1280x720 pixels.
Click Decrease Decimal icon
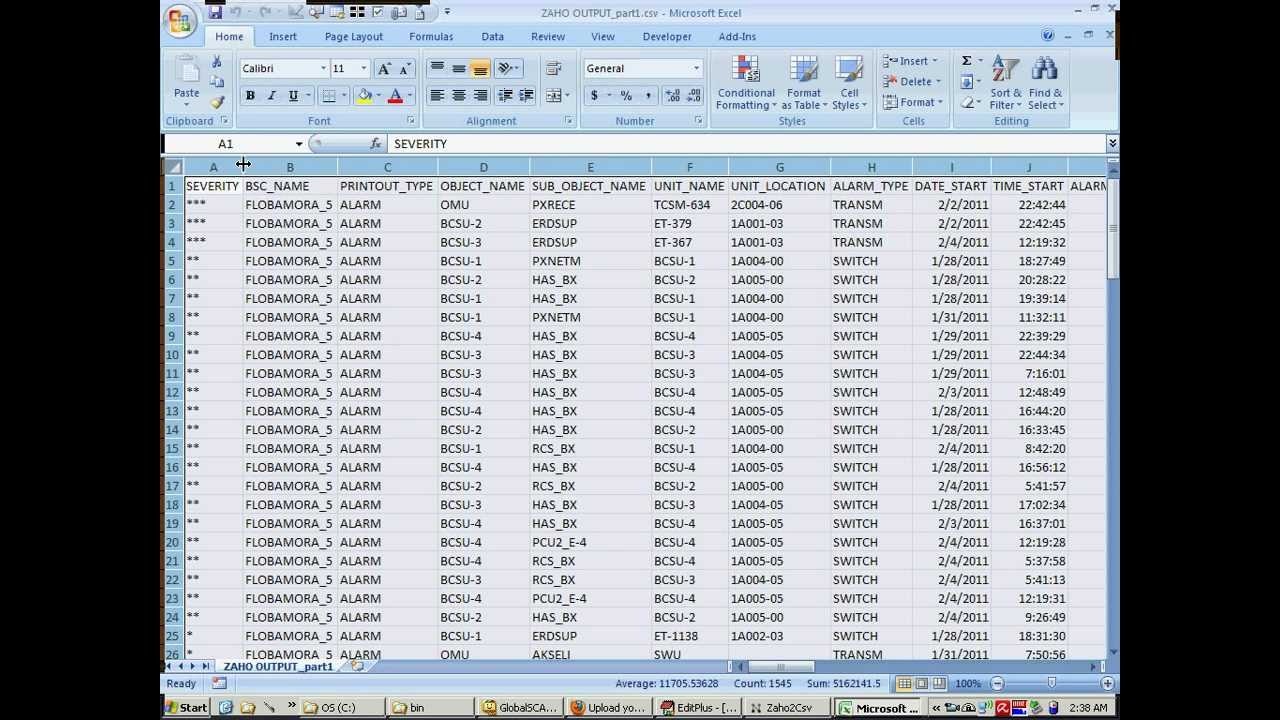coord(693,96)
